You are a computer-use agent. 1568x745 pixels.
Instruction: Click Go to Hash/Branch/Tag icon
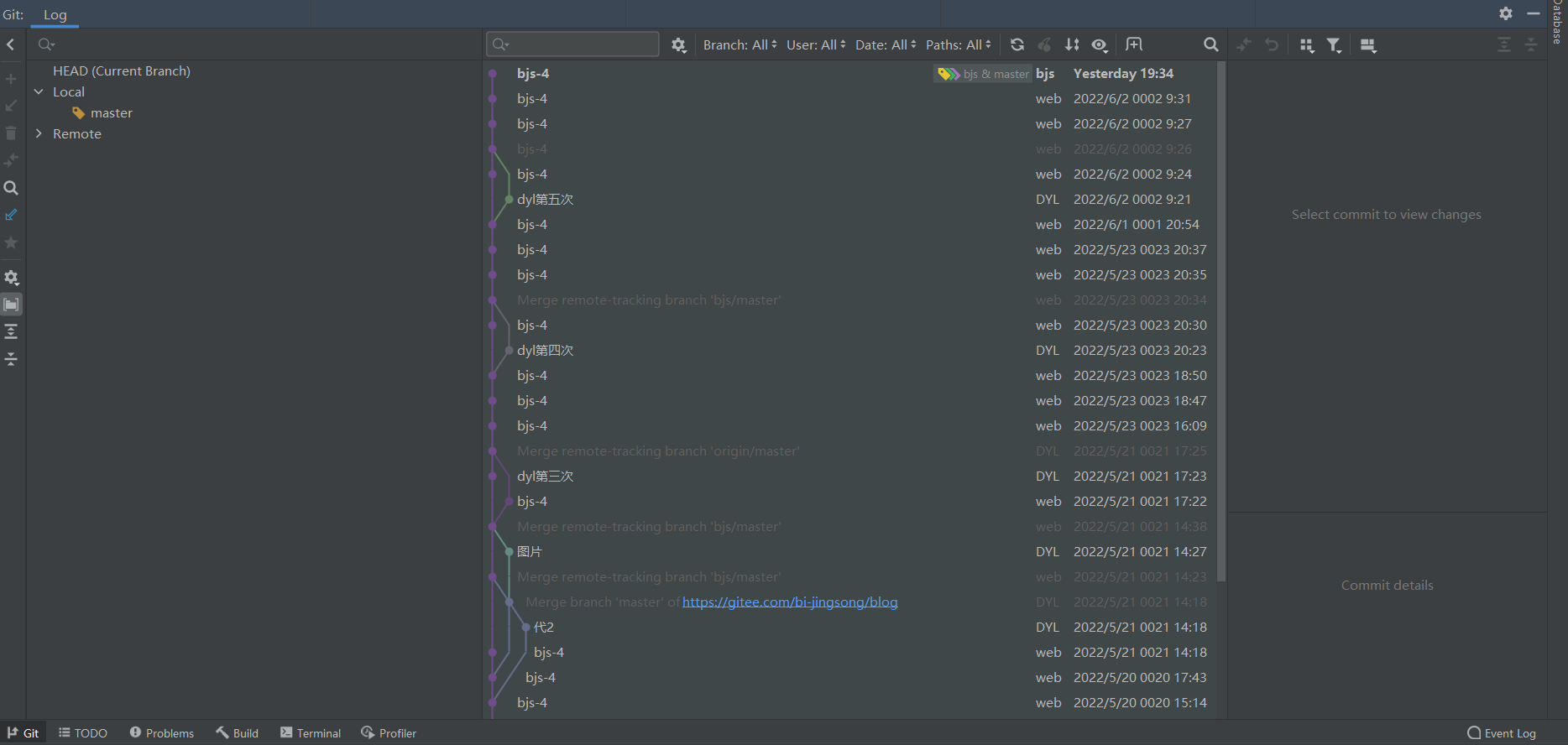(x=1134, y=44)
